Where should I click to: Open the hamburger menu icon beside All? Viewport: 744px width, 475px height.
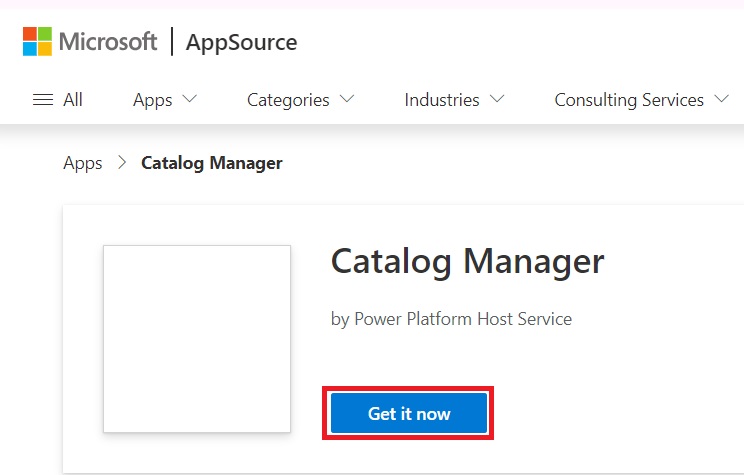(x=42, y=100)
